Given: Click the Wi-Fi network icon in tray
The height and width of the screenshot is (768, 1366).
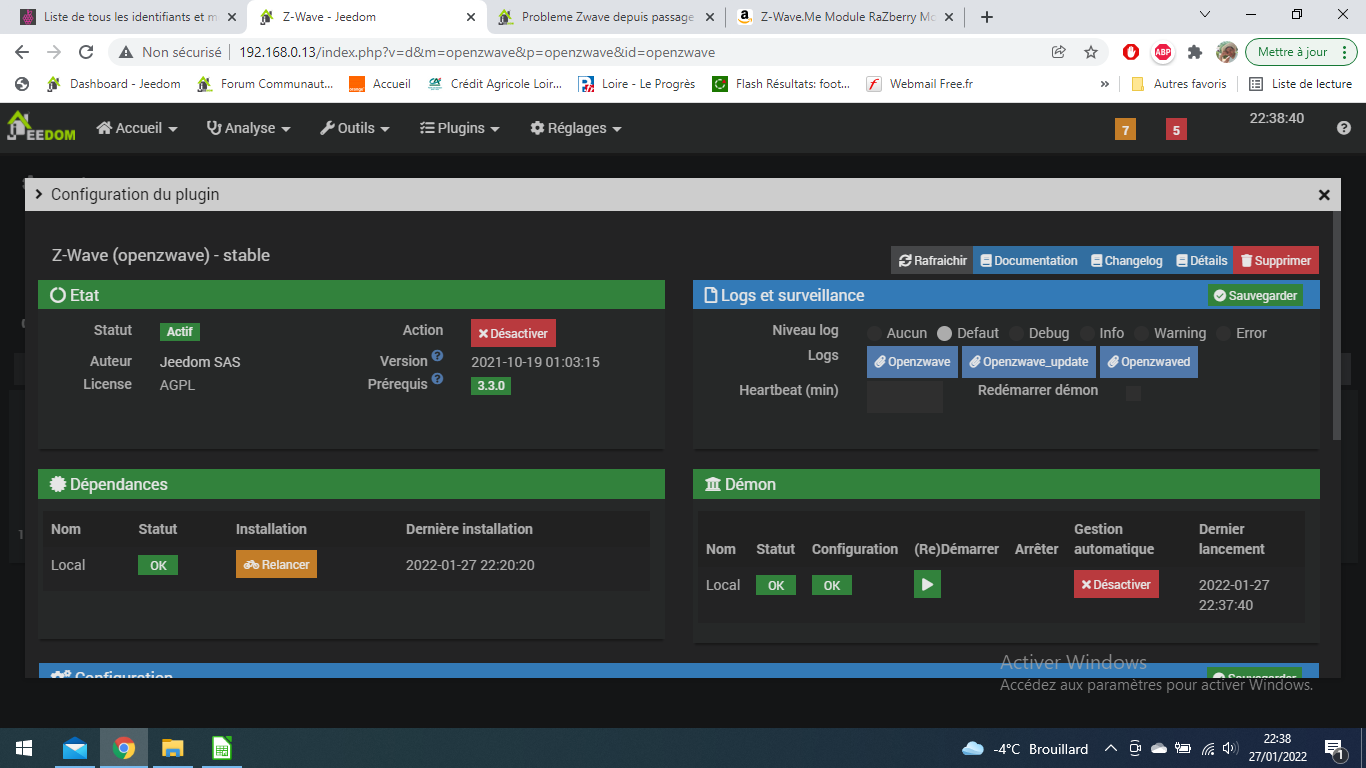Looking at the screenshot, I should (1207, 748).
